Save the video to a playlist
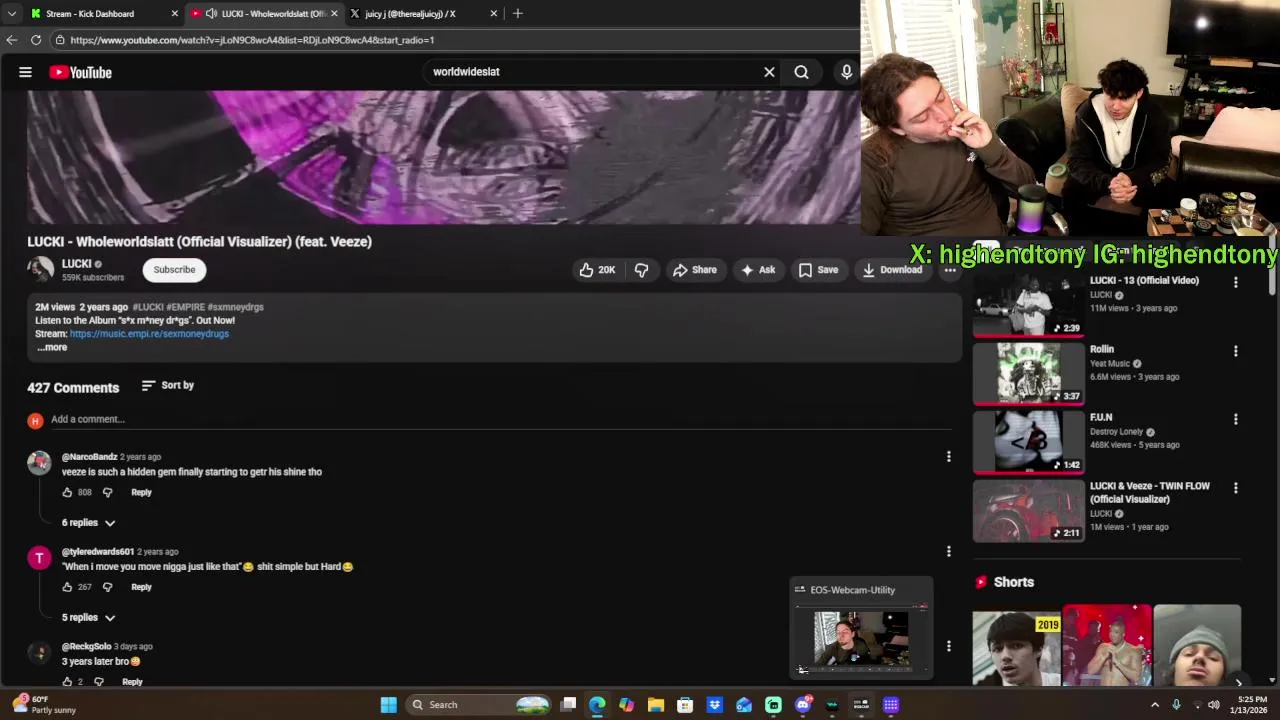1280x720 pixels. (818, 270)
